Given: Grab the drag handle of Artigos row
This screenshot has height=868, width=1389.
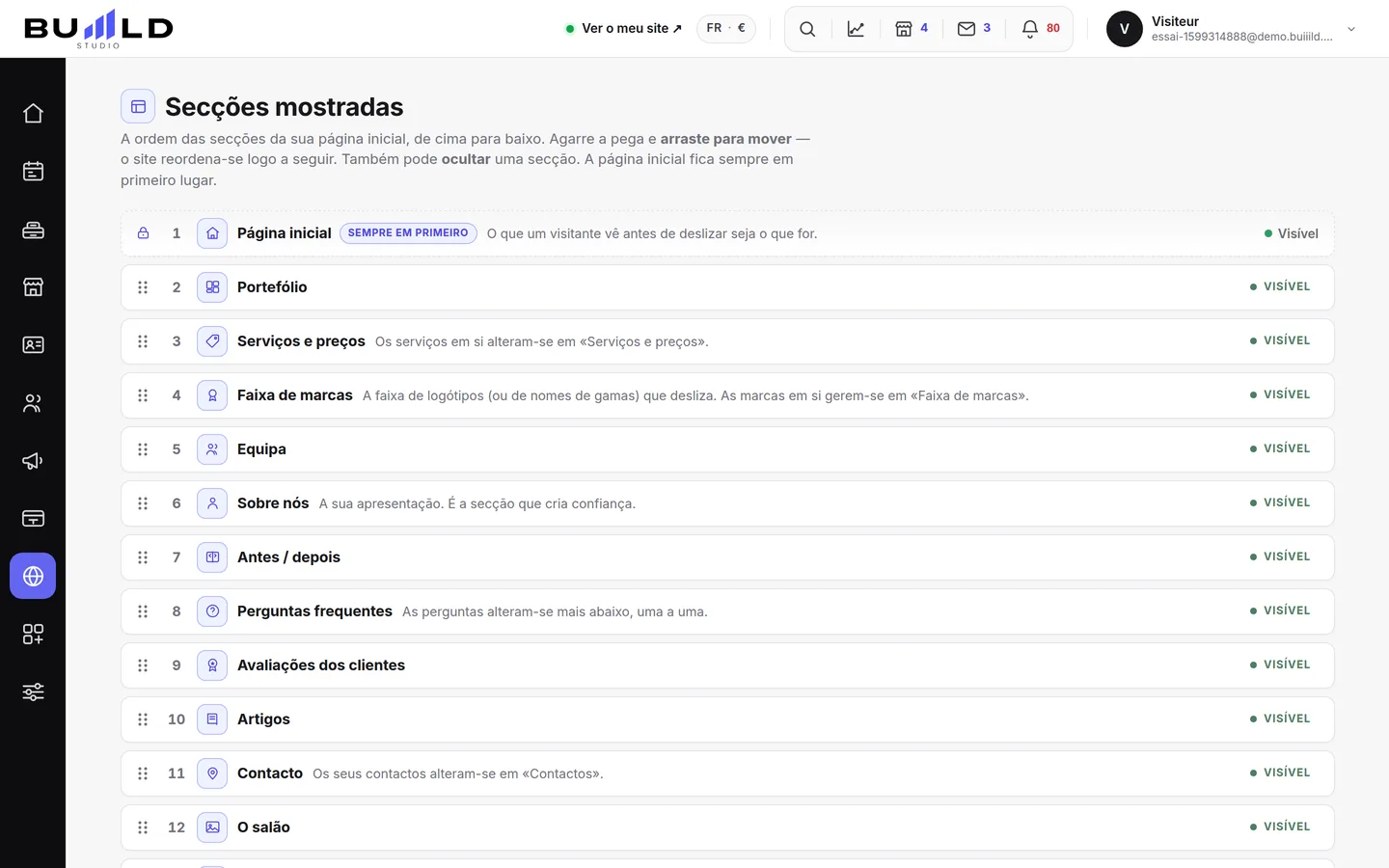Looking at the screenshot, I should pyautogui.click(x=143, y=719).
